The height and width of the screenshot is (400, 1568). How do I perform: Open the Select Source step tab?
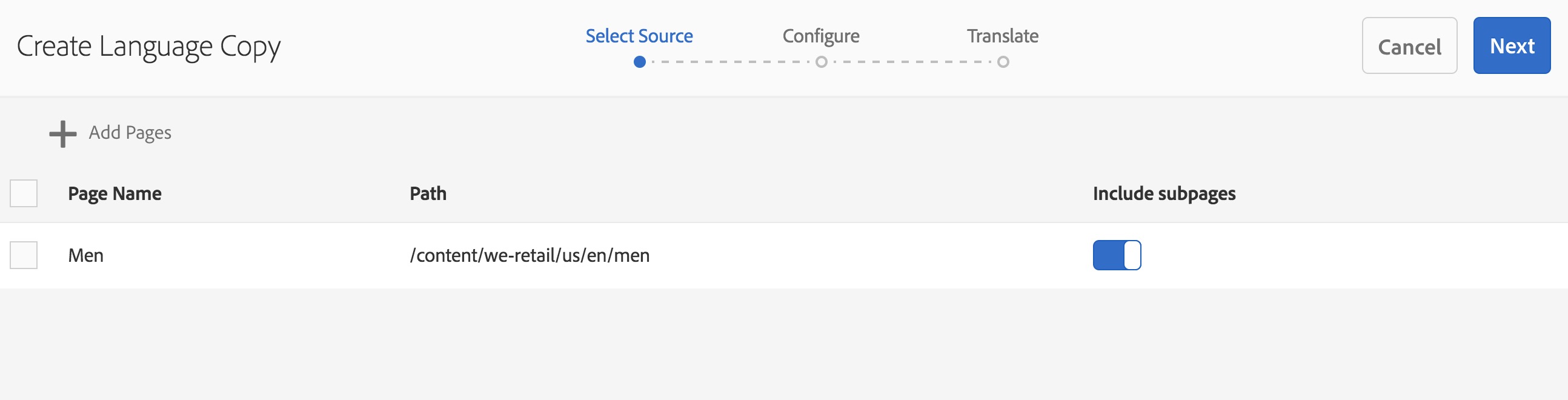[639, 36]
